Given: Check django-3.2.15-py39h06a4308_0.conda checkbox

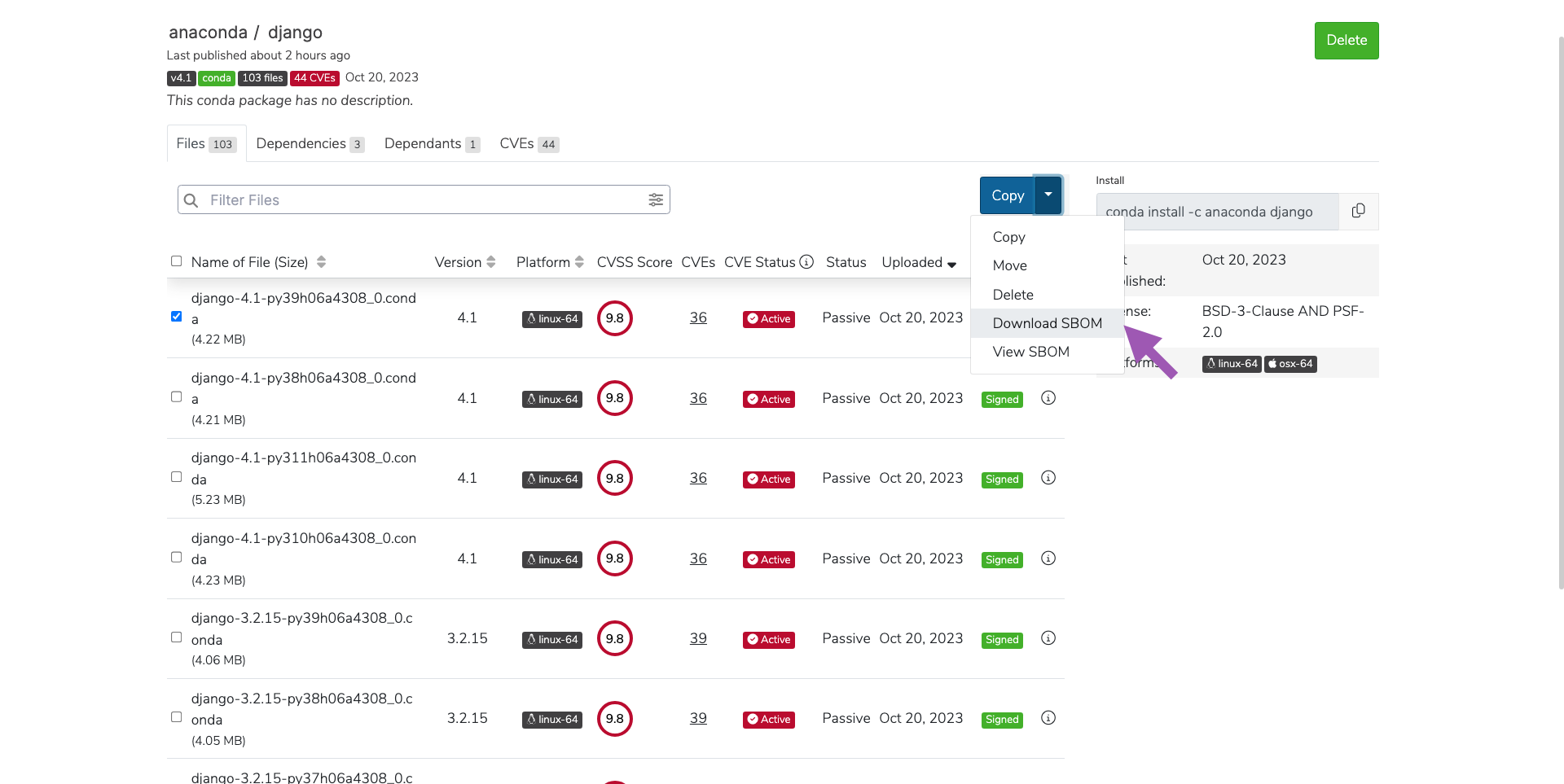Looking at the screenshot, I should click(176, 637).
